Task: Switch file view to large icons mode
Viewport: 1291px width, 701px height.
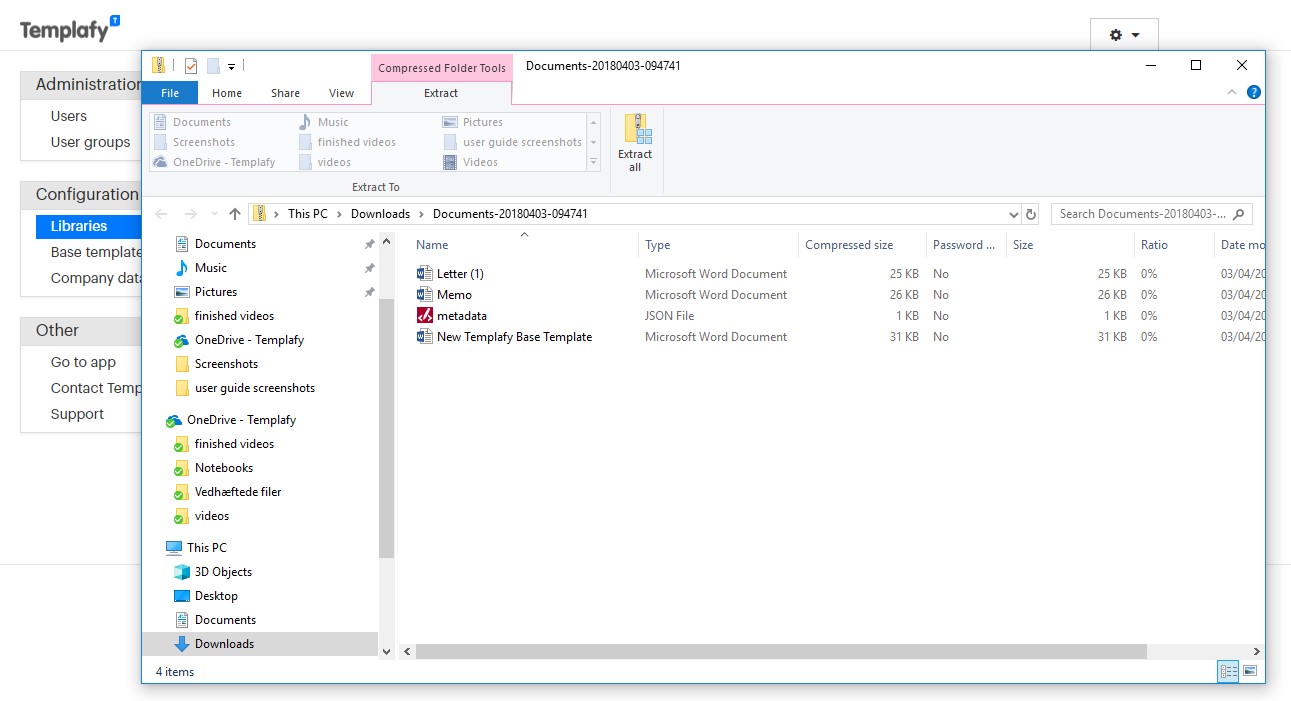Action: pyautogui.click(x=1249, y=671)
